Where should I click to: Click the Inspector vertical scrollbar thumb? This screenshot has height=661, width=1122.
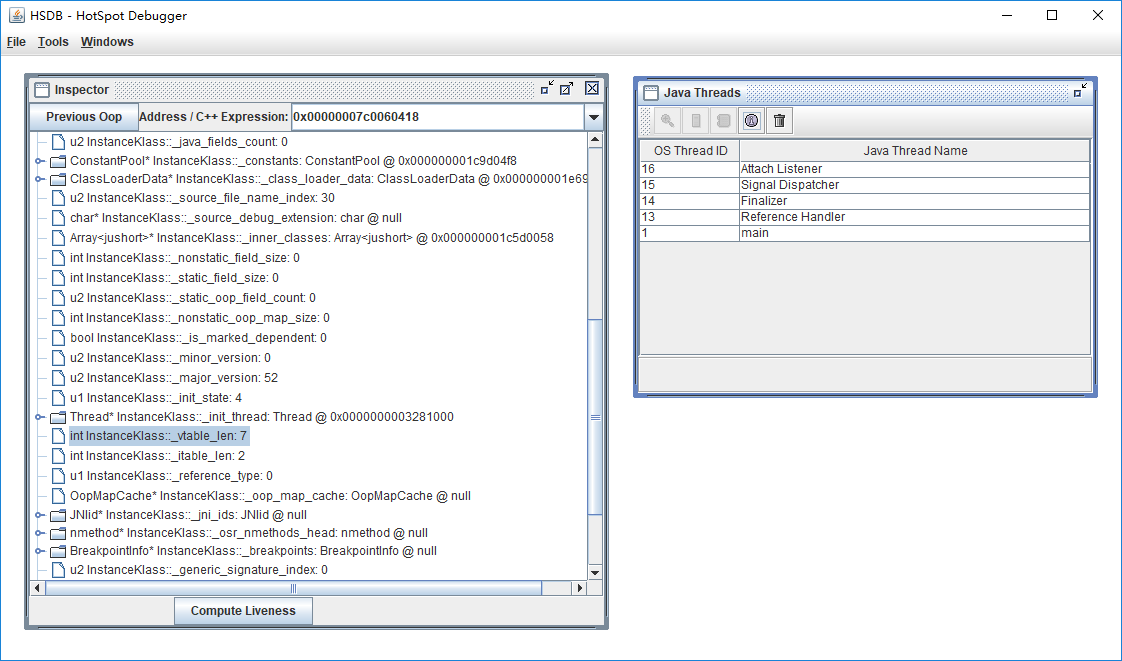click(x=595, y=417)
